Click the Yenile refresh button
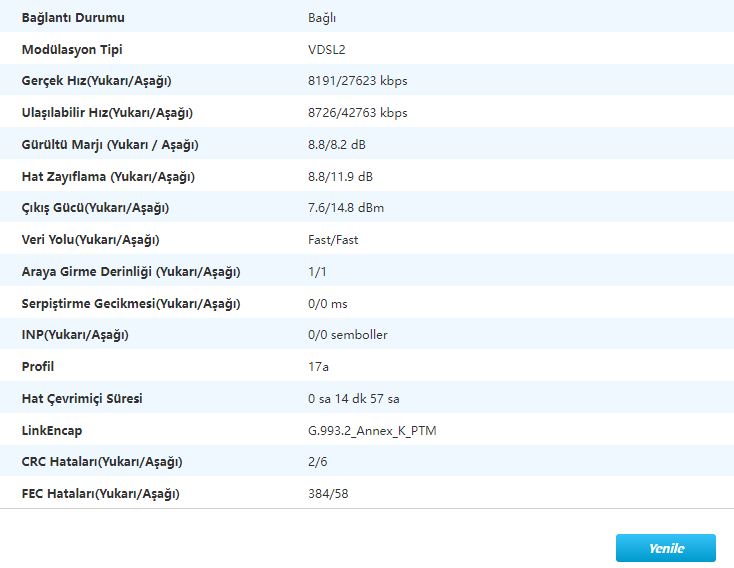 pyautogui.click(x=666, y=548)
